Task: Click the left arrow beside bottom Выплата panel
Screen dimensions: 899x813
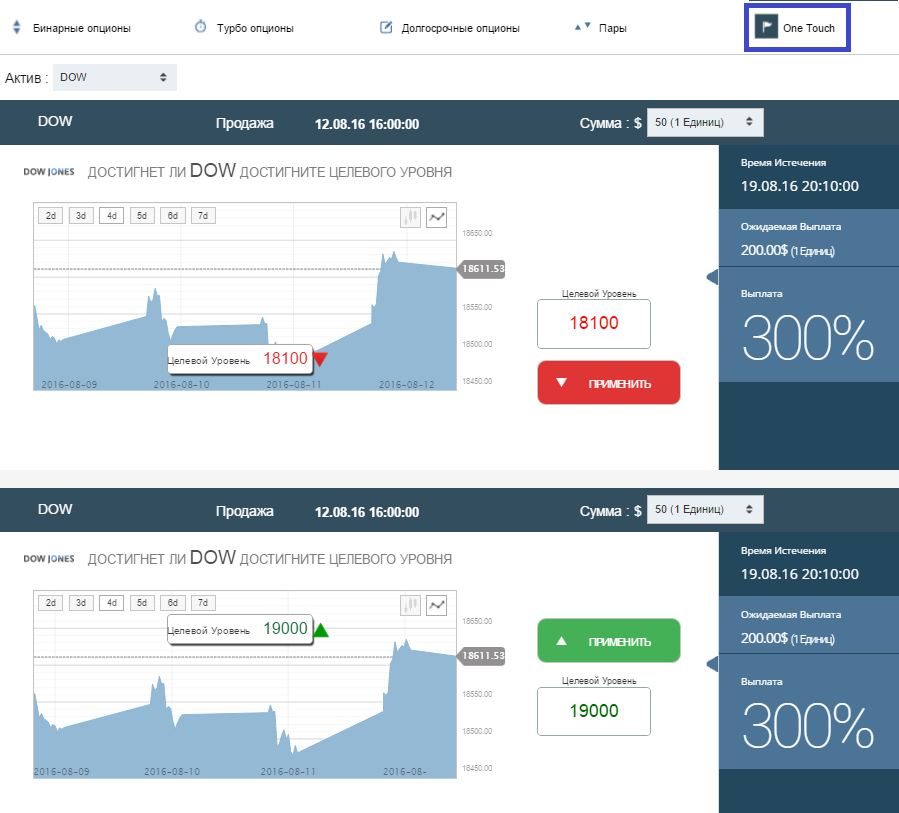Action: [x=713, y=665]
